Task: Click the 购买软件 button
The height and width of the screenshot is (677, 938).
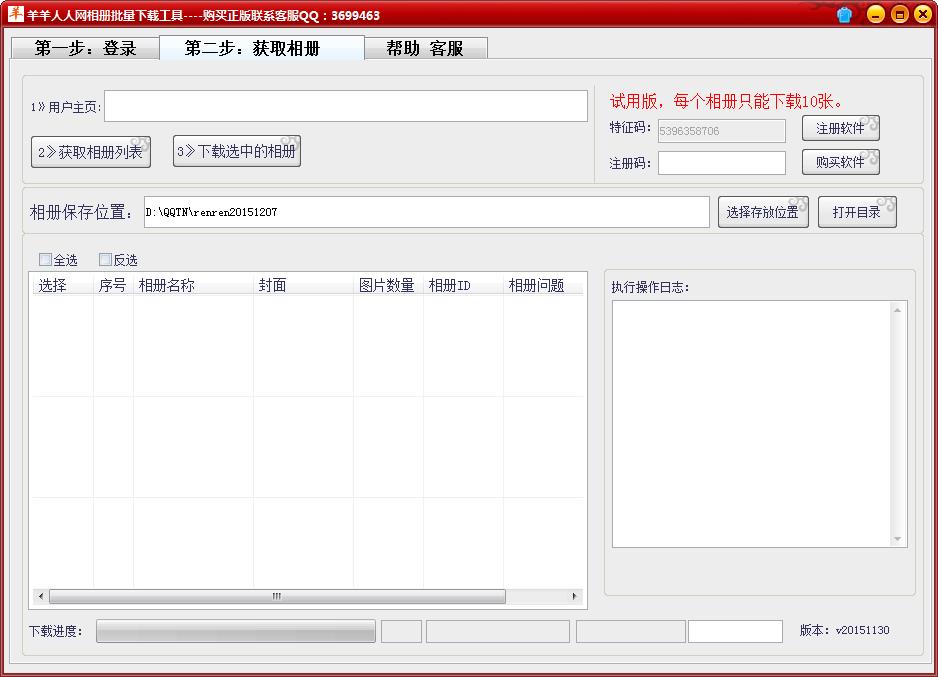Action: point(840,162)
